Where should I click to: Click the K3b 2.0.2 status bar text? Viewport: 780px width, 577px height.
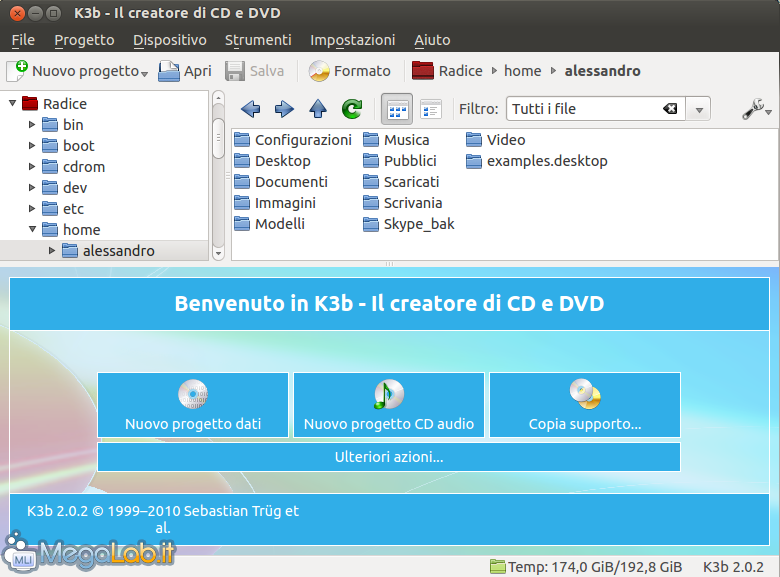point(733,567)
